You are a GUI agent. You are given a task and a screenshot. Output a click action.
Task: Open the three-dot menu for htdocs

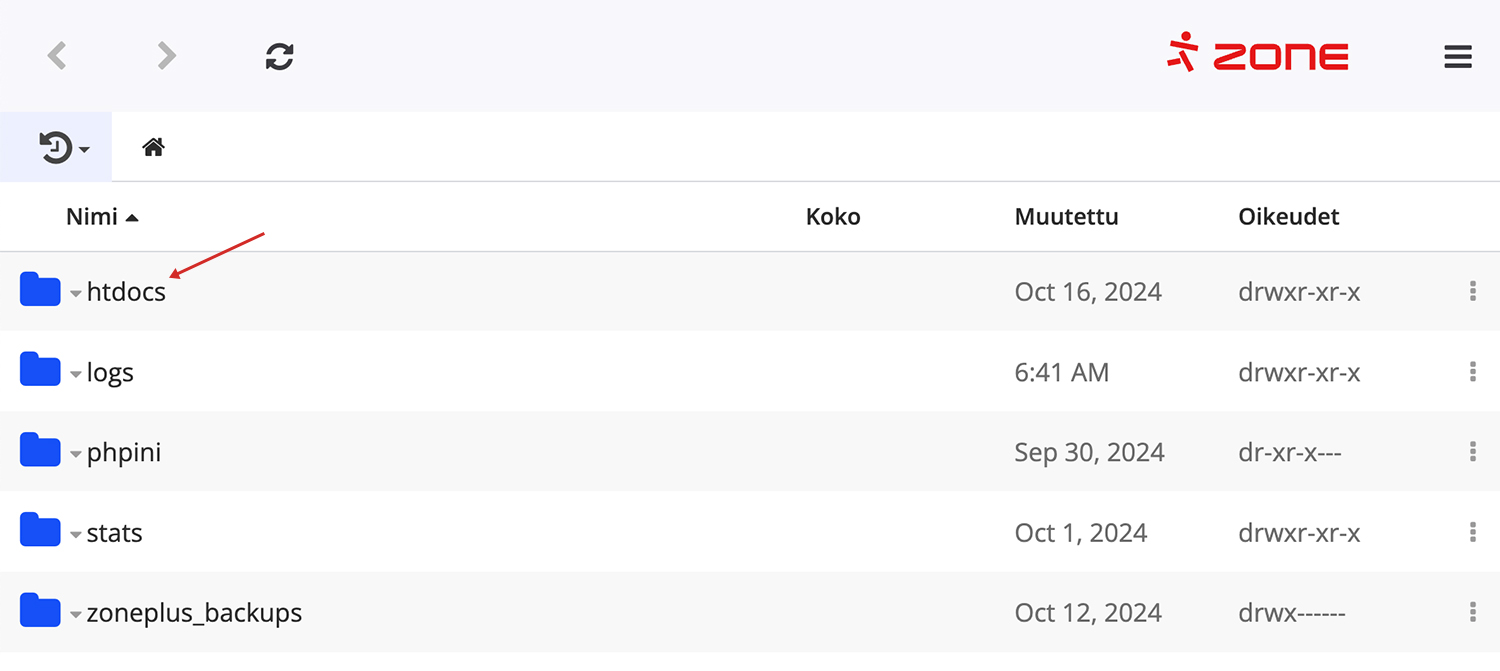point(1472,291)
